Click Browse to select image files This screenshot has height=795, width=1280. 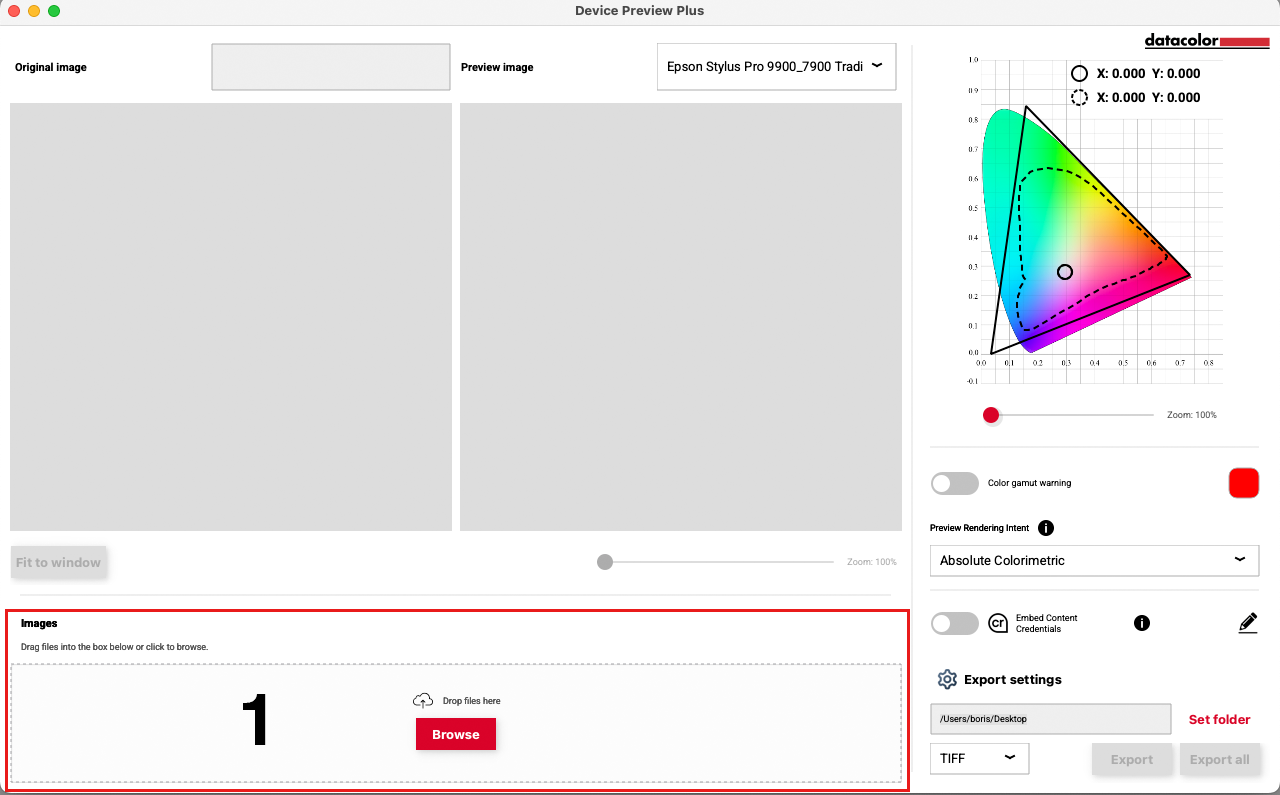point(456,734)
